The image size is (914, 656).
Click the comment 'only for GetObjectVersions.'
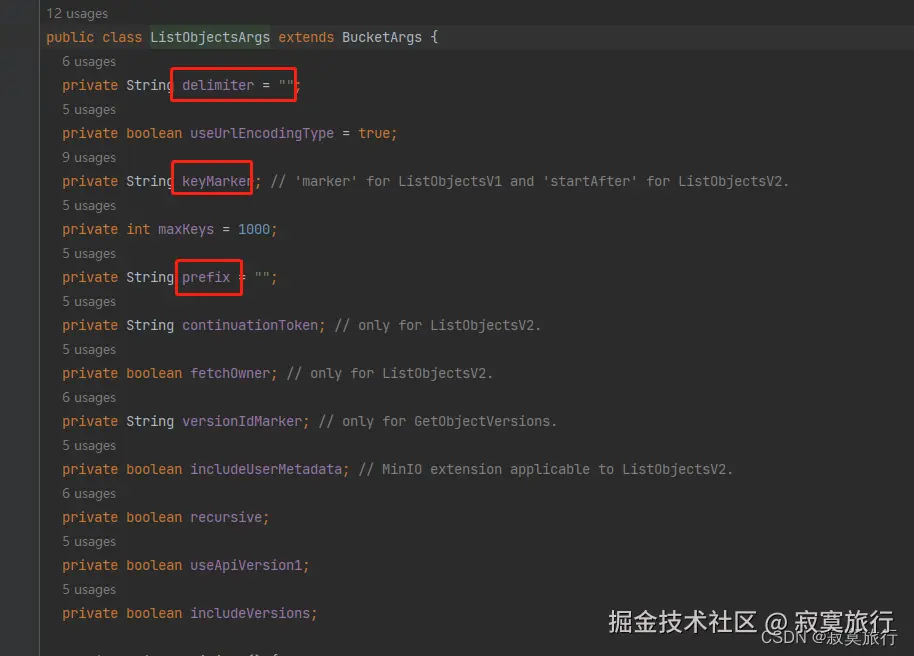click(x=437, y=421)
